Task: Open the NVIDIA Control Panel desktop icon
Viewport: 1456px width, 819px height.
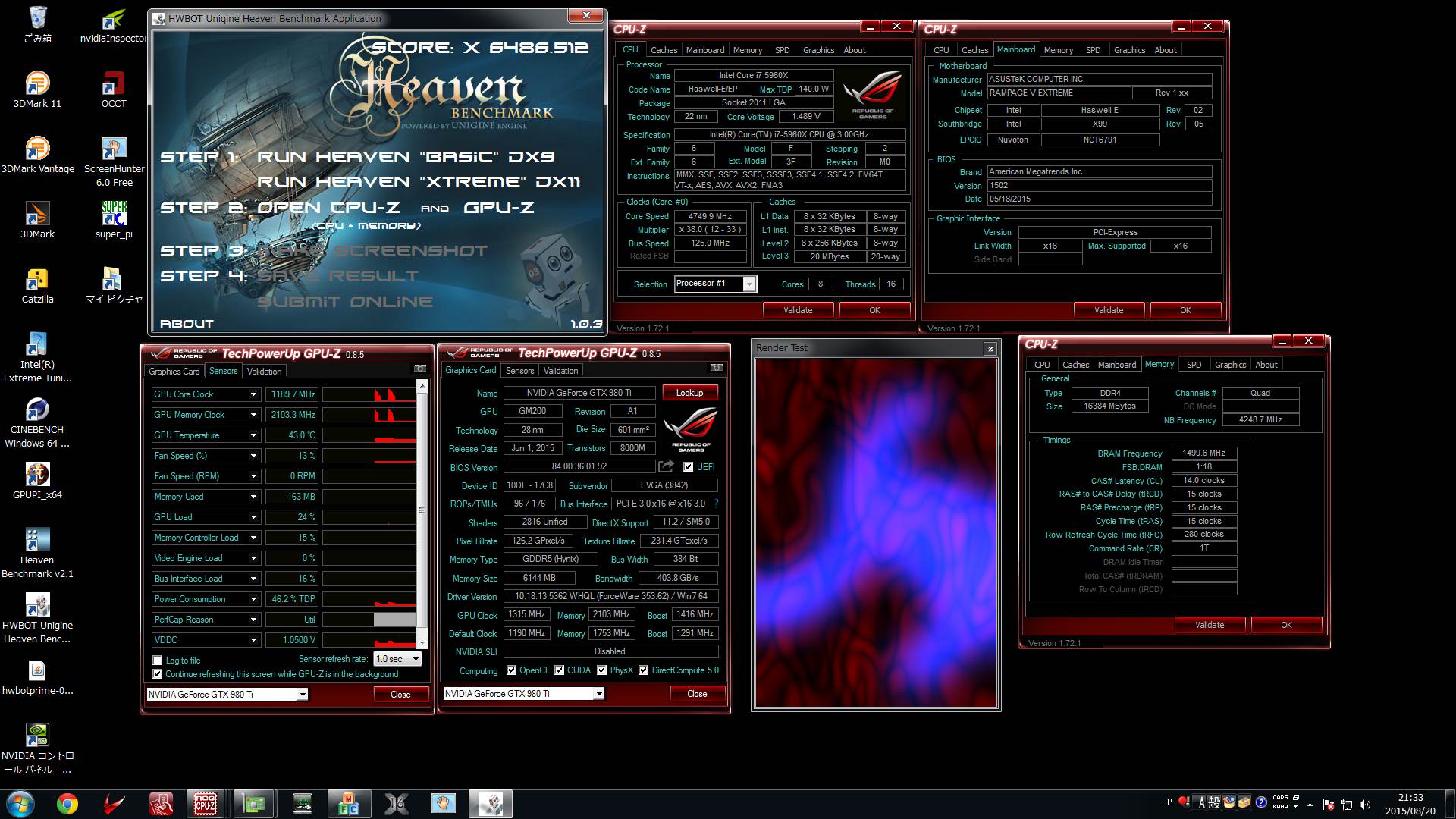Action: point(37,748)
